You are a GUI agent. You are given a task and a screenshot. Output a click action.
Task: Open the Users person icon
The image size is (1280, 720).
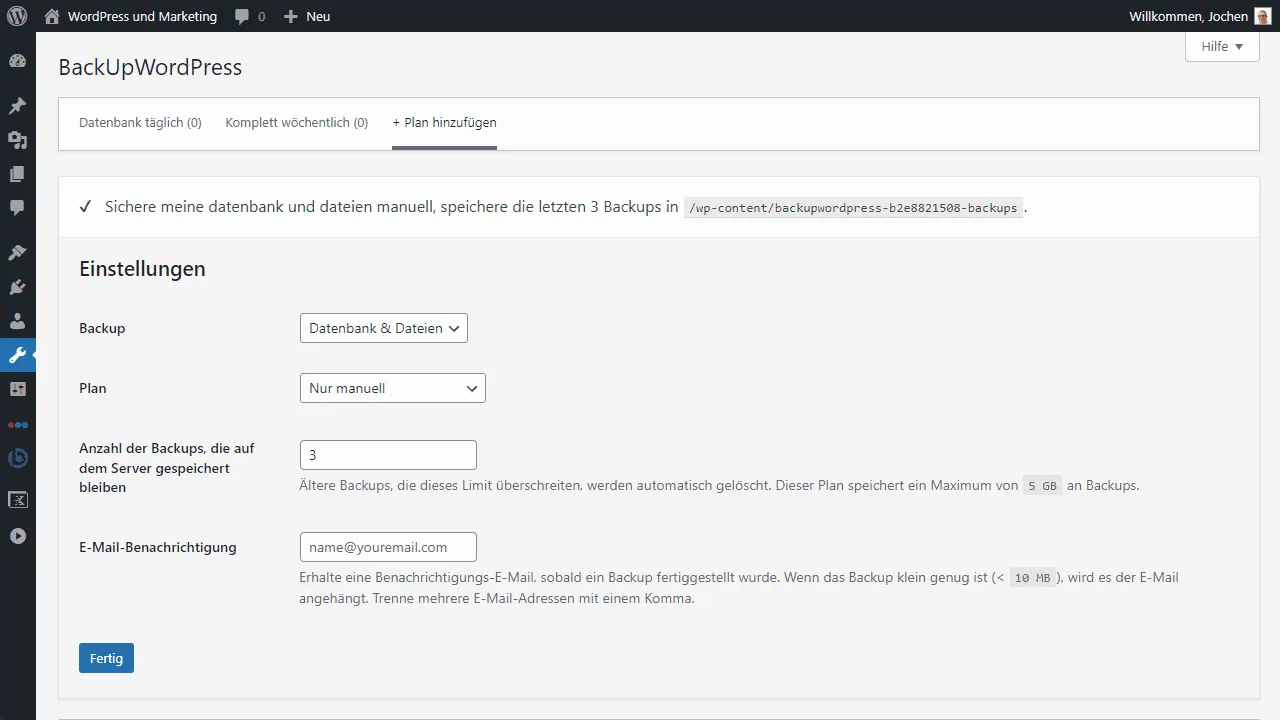pos(17,321)
